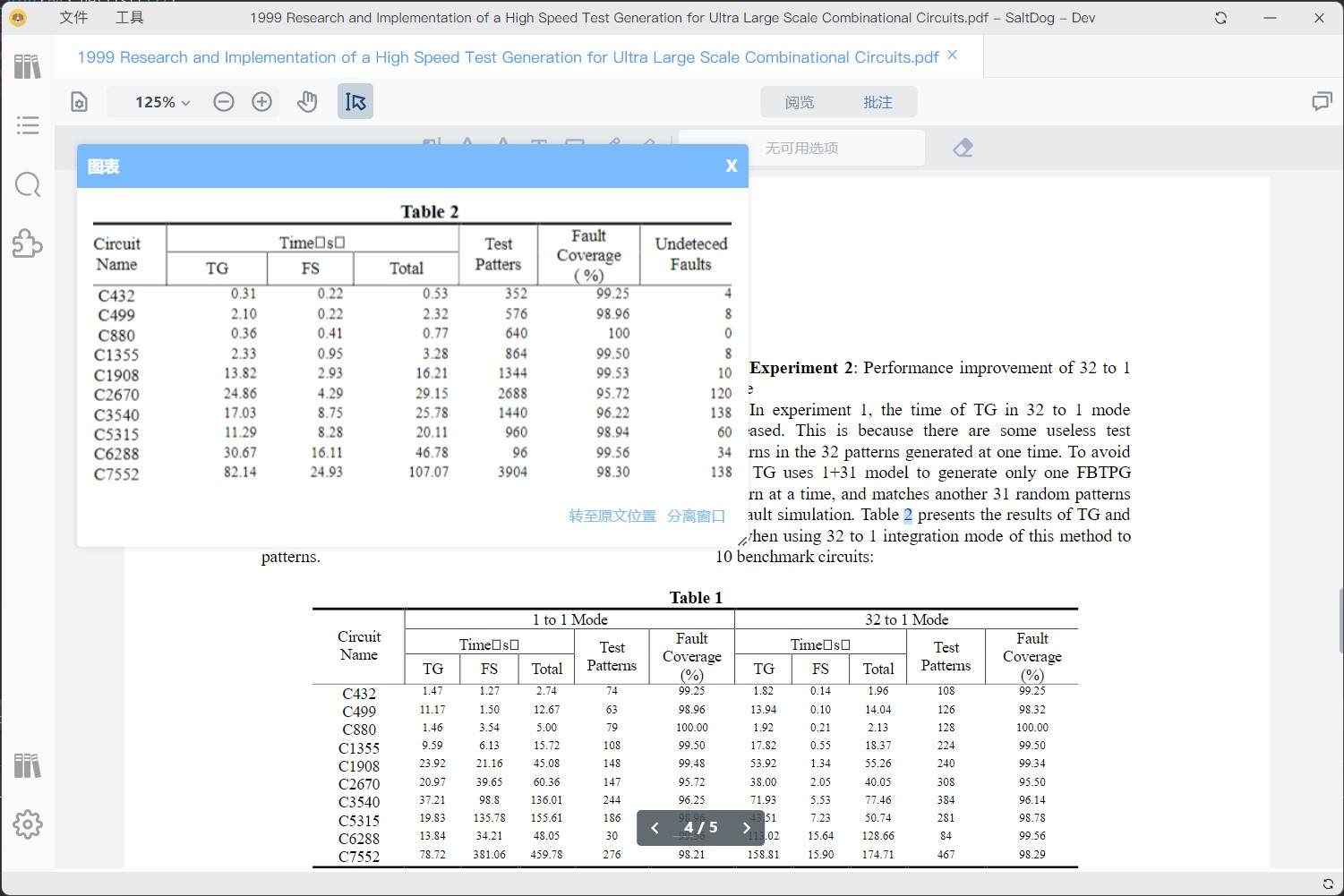Click C2670 in popup table
This screenshot has height=896, width=1344.
click(116, 395)
